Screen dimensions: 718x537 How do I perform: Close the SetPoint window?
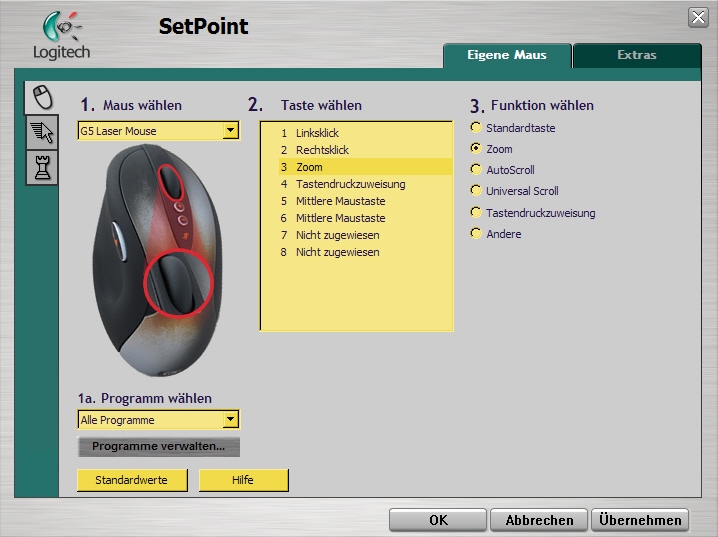click(x=698, y=17)
